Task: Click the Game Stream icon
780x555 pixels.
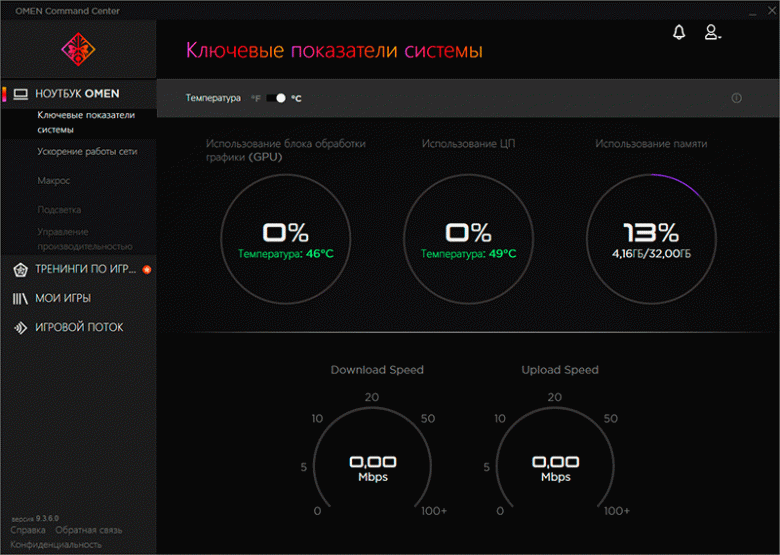Action: tap(20, 328)
